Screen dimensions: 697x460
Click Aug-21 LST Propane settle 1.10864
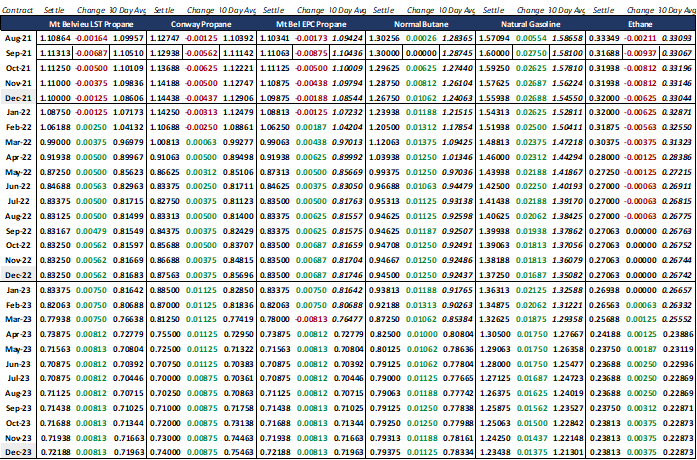[x=55, y=39]
